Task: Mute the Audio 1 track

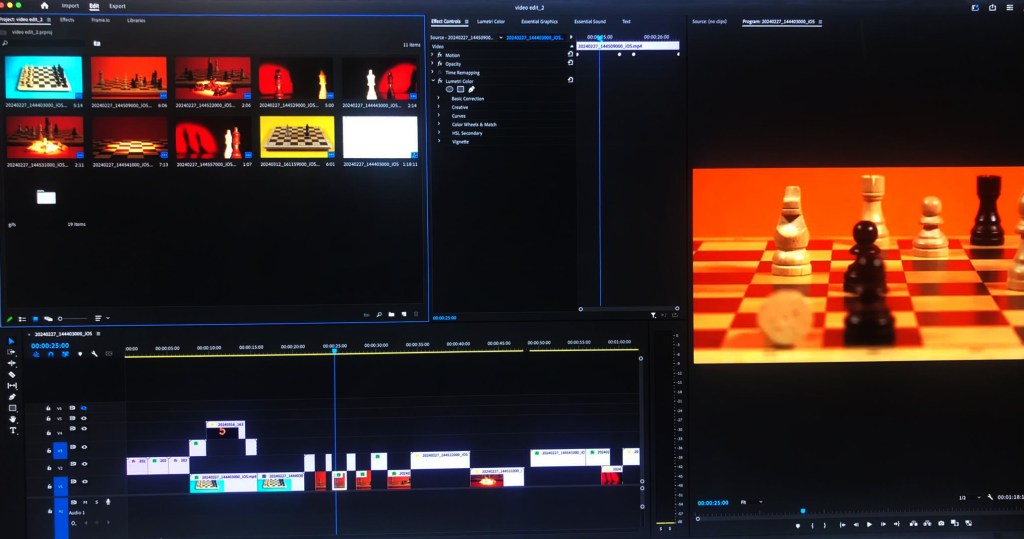Action: point(84,501)
